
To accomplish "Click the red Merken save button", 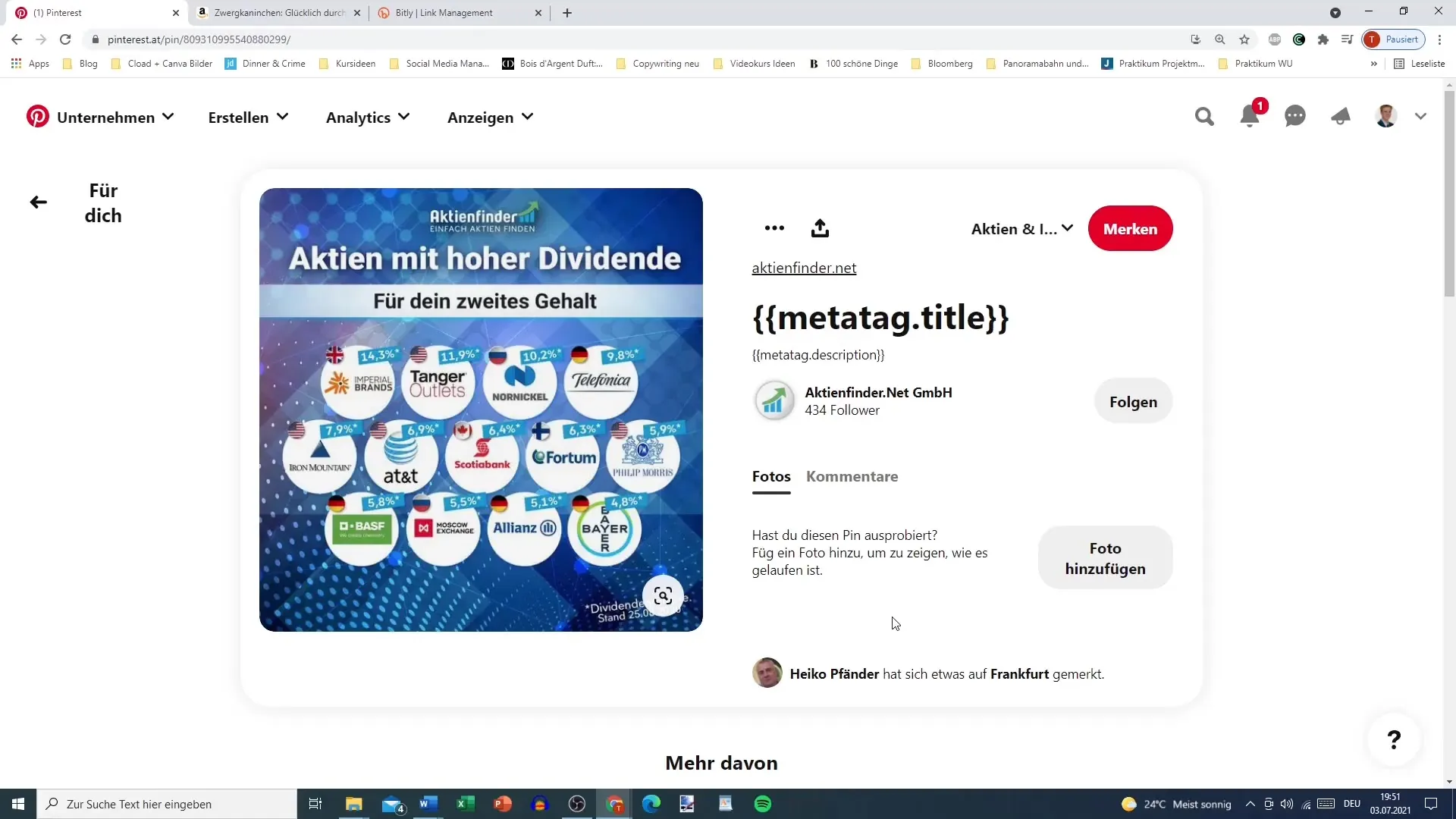I will tap(1130, 228).
